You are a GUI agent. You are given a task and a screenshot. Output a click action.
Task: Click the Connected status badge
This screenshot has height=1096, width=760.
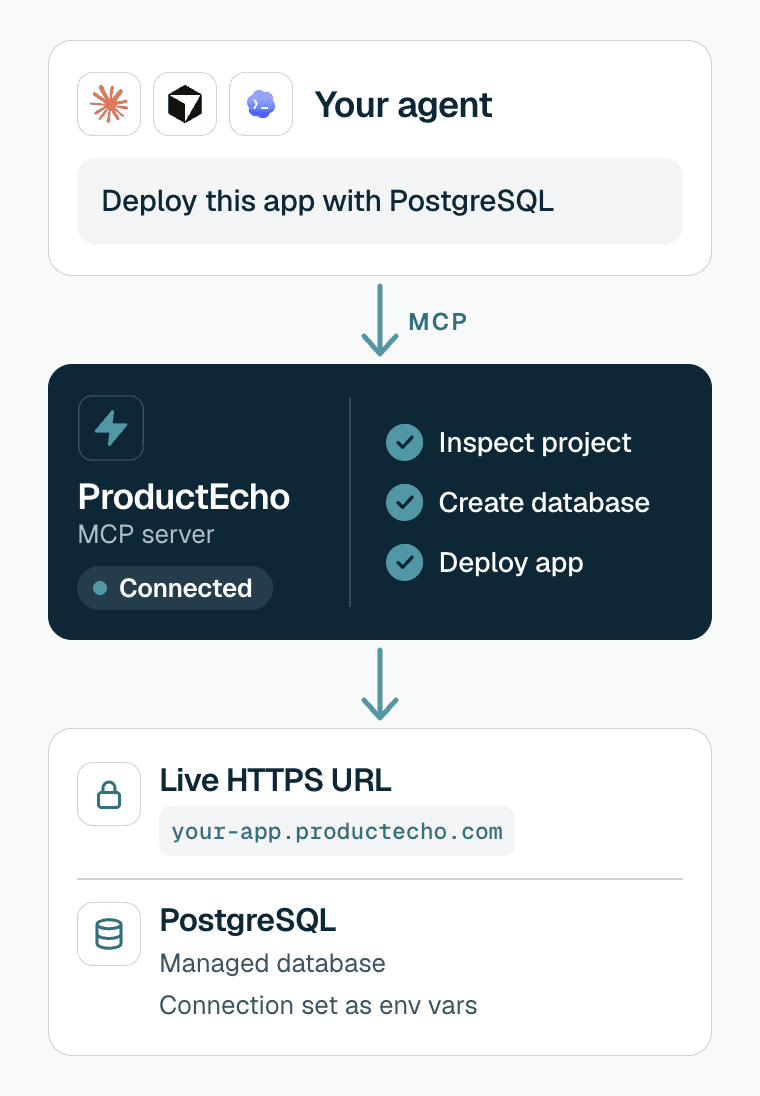tap(175, 588)
